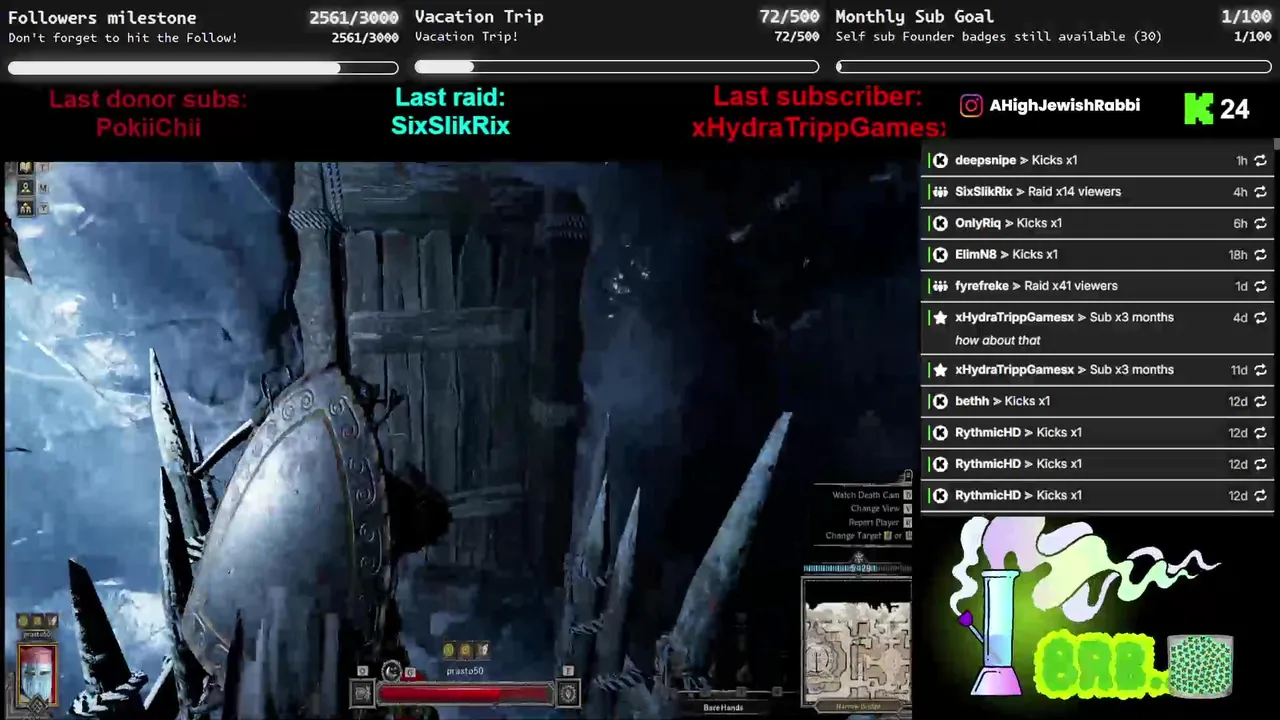Click the minimap location name label

point(857,707)
